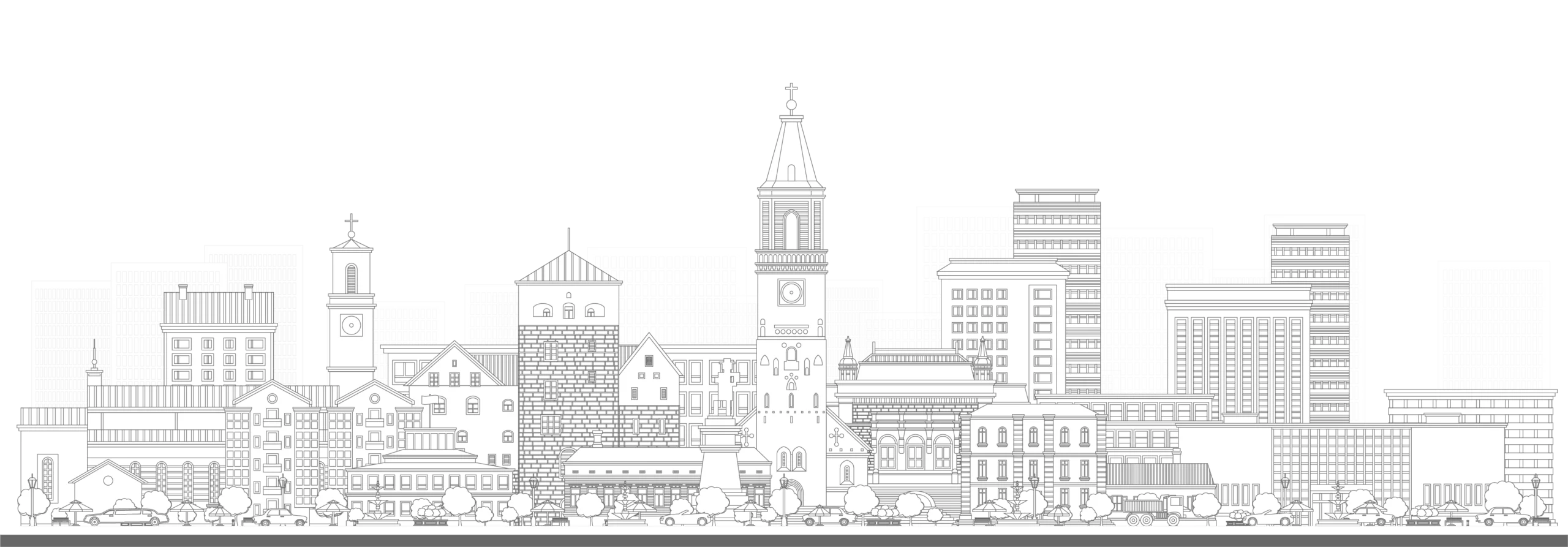This screenshot has width=1568, height=547.
Task: Click the striped roof behind the dump truck
Action: (x=1159, y=475)
